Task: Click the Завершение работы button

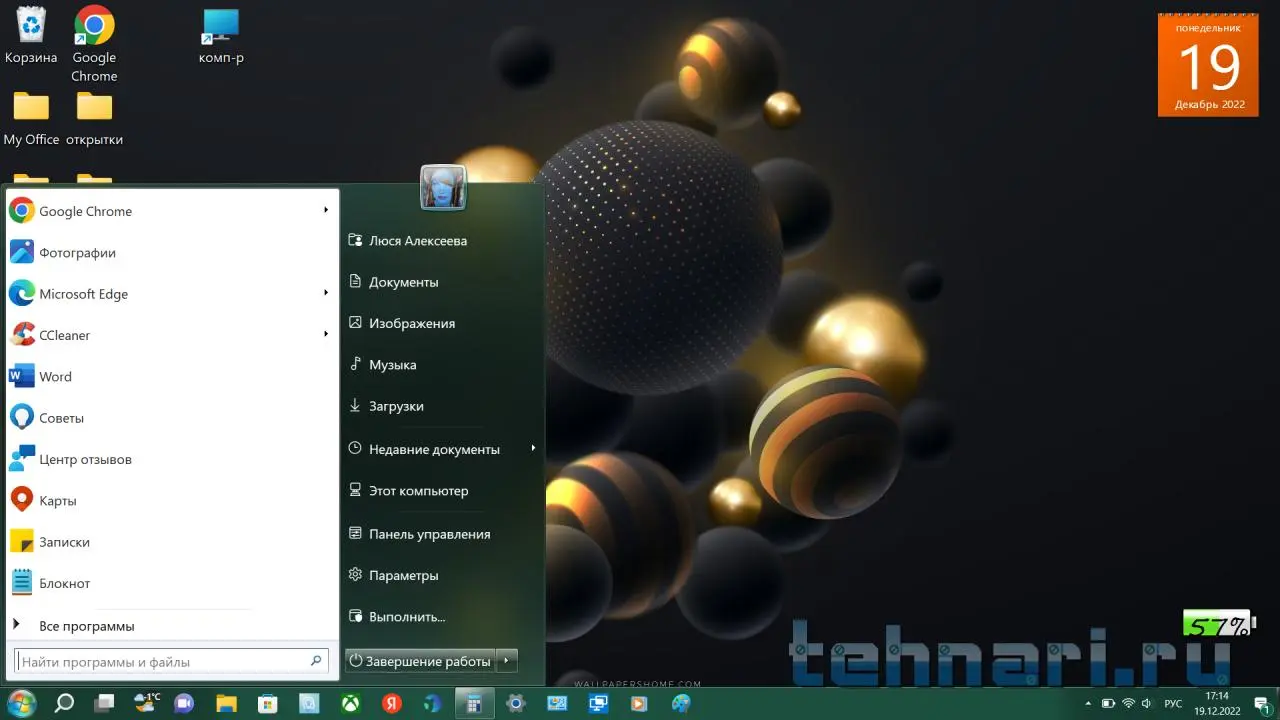Action: [x=420, y=661]
